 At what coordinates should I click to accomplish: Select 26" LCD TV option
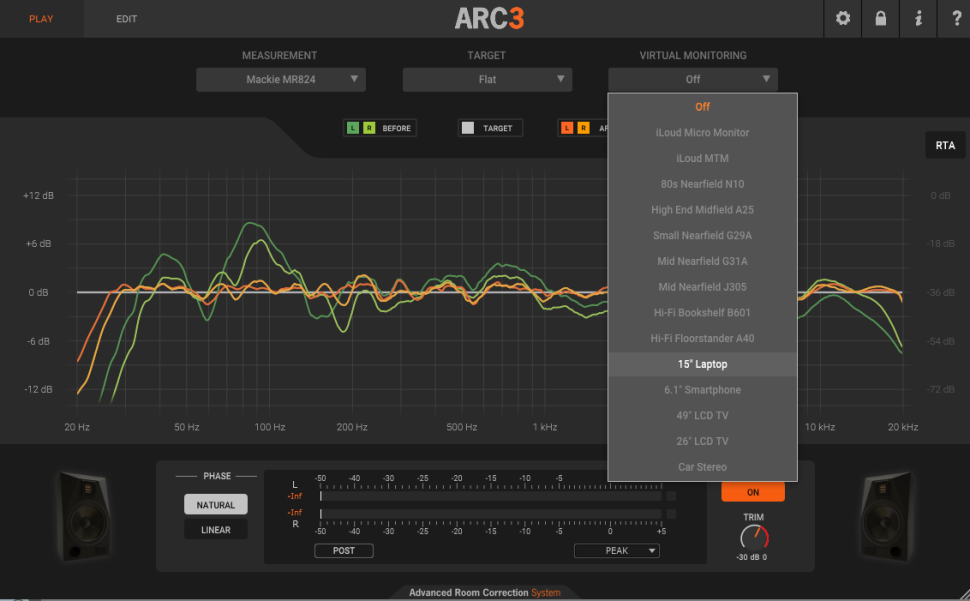(x=702, y=441)
